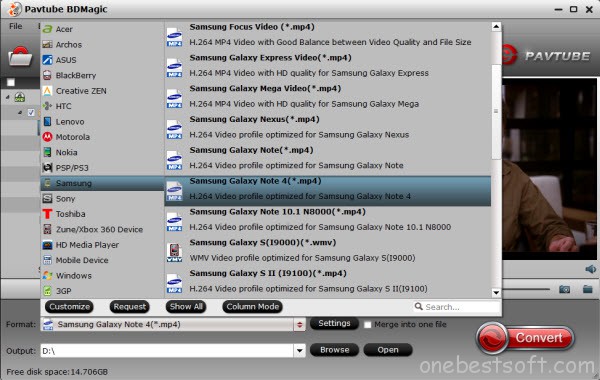The width and height of the screenshot is (600, 380).
Task: Open the Format dropdown arrow
Action: [x=300, y=325]
